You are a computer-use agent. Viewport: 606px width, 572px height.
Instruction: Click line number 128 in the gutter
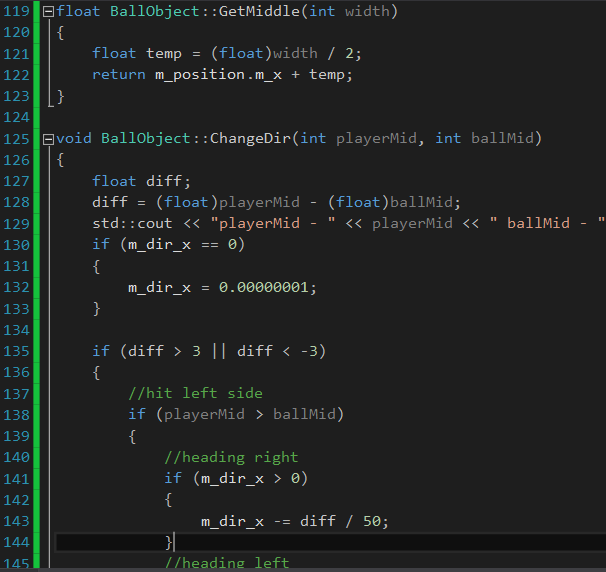17,201
